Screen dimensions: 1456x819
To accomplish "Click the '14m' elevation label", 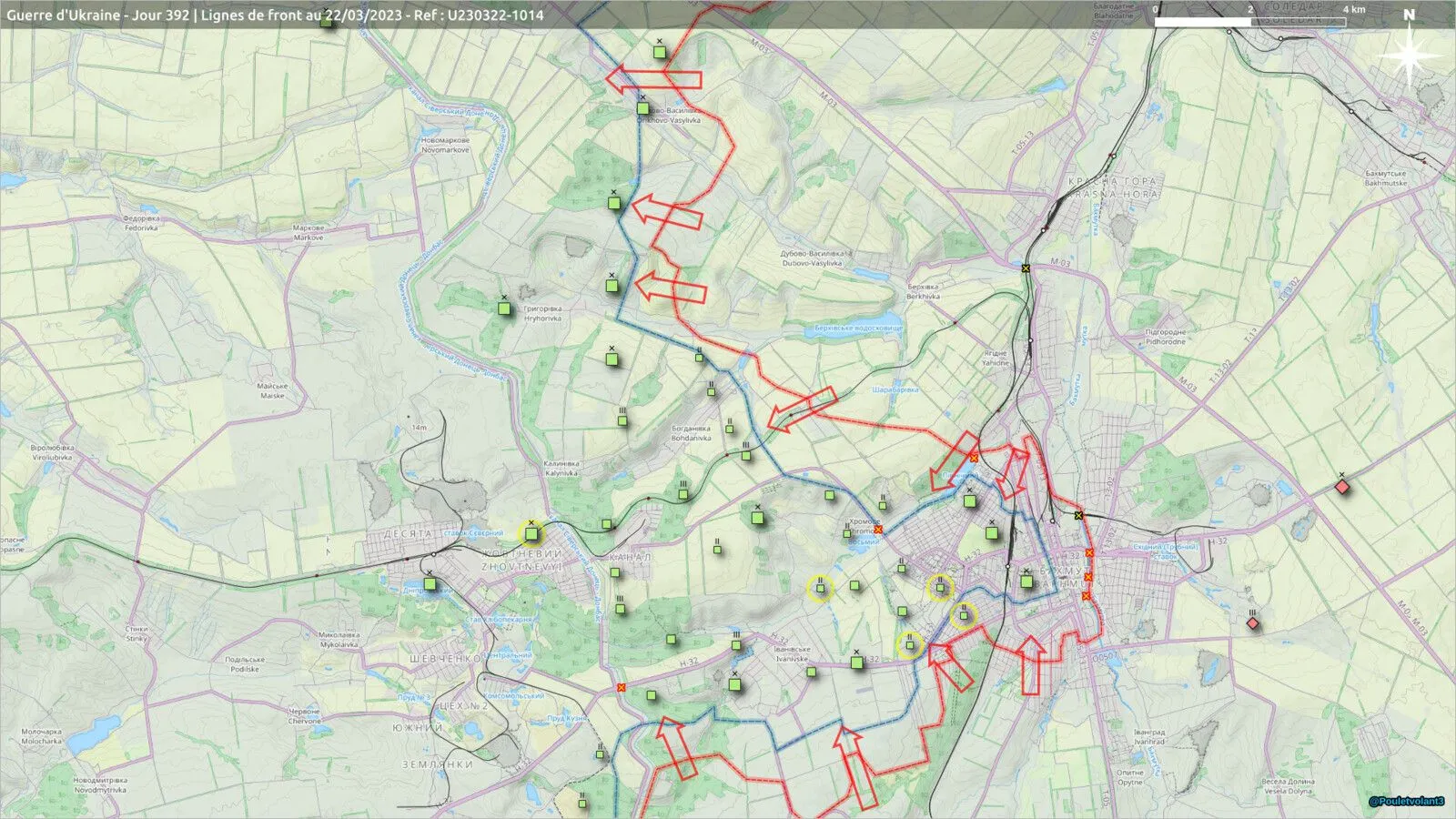I will click(x=419, y=427).
